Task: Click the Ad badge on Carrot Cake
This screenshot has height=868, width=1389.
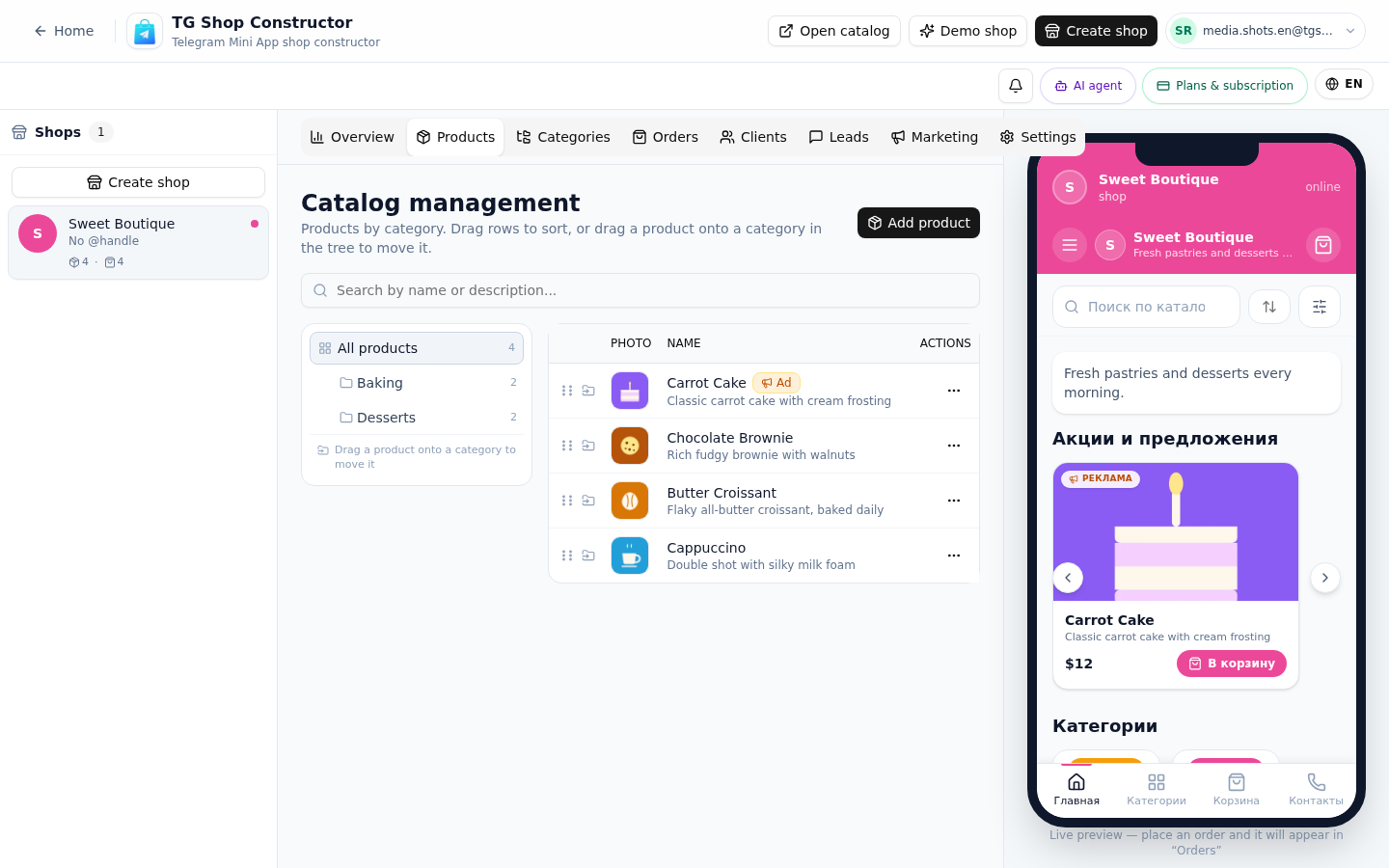Action: point(776,383)
